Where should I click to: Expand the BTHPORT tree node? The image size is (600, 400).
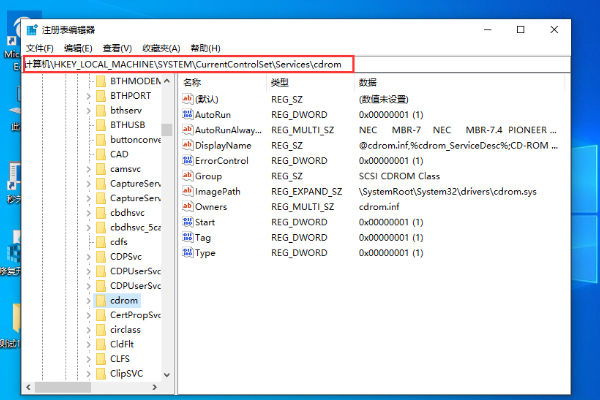(x=88, y=96)
